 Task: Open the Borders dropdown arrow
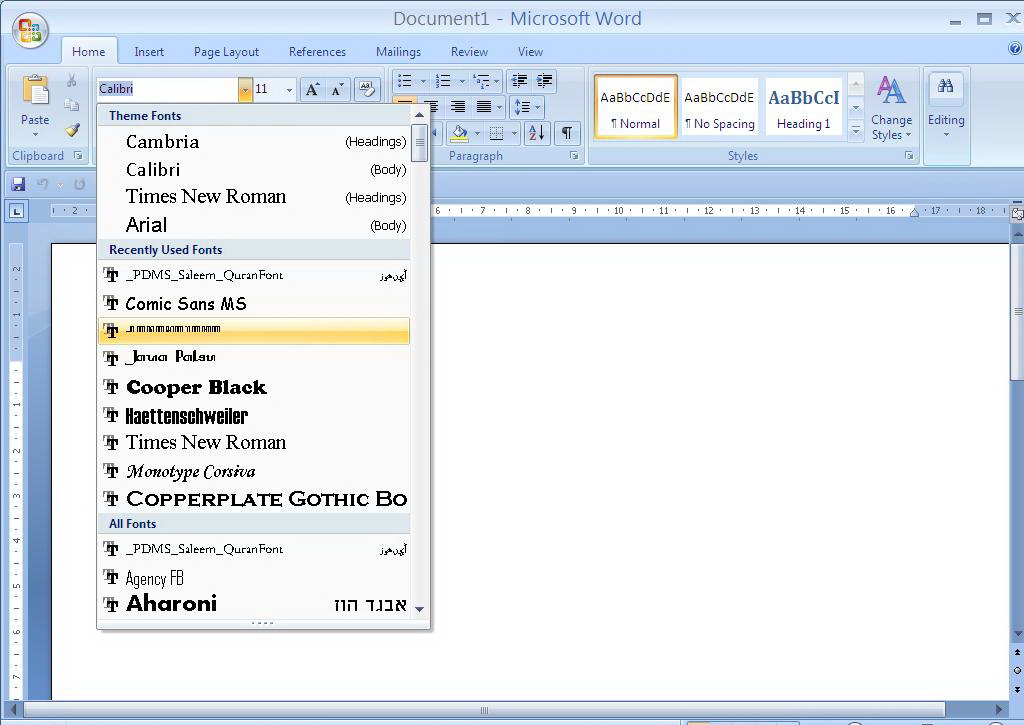click(515, 133)
